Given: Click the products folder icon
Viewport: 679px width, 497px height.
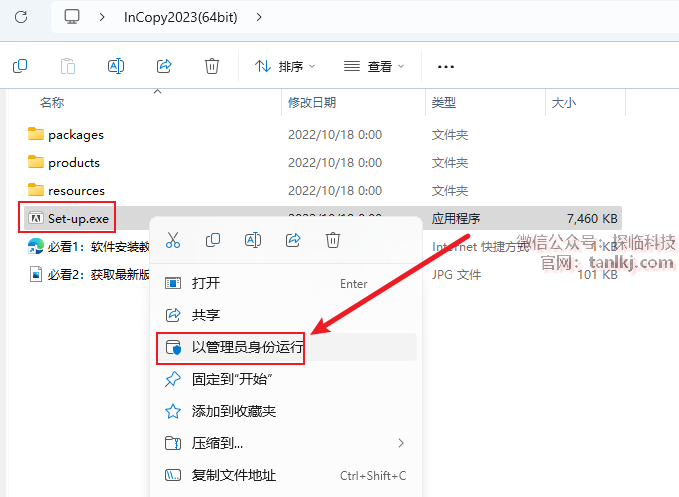Looking at the screenshot, I should (x=36, y=162).
